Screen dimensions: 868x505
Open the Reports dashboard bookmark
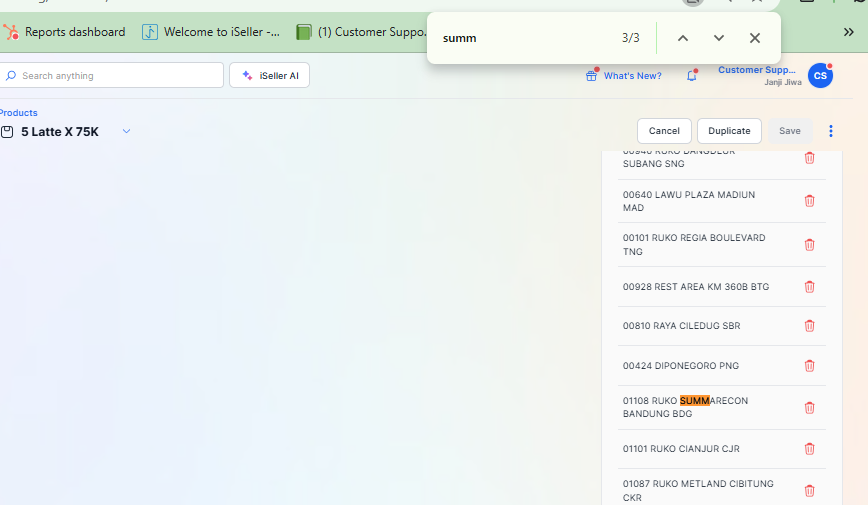point(65,32)
